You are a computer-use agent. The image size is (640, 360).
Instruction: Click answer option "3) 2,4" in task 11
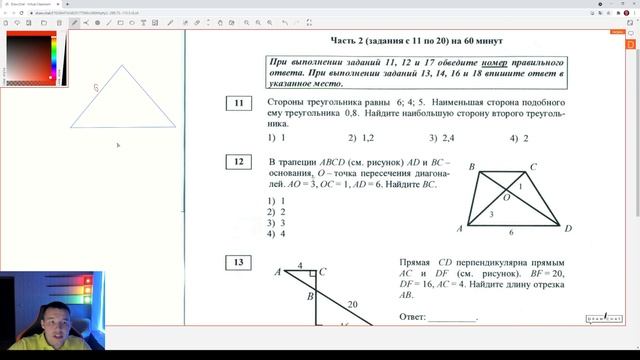pos(442,138)
